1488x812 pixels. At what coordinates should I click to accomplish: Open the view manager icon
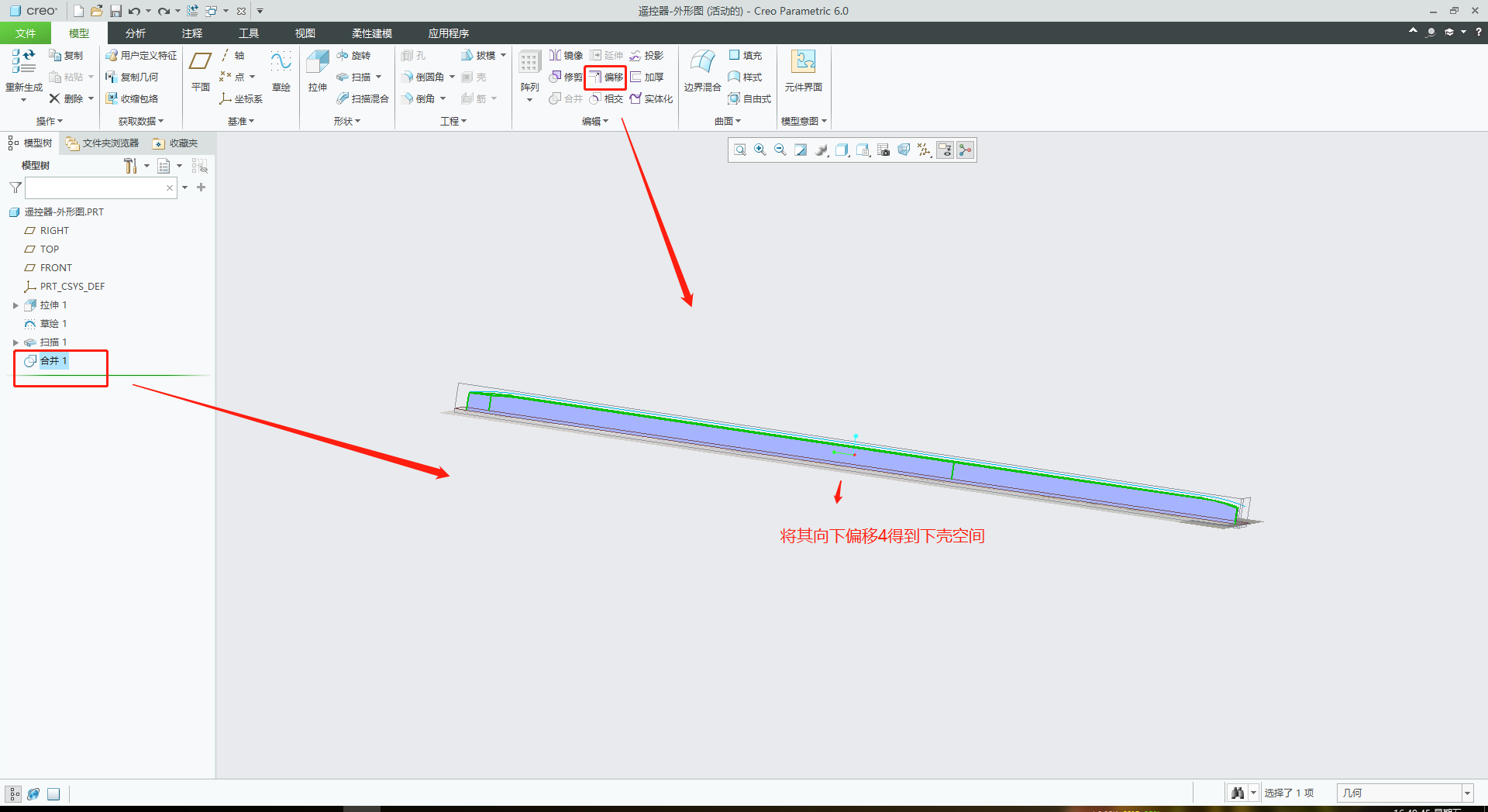click(883, 150)
